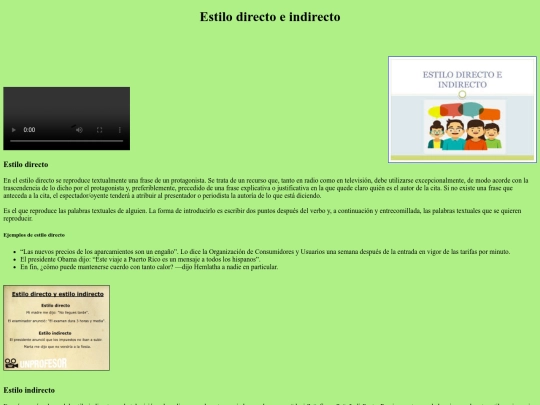This screenshot has width=540, height=405.
Task: Seek on the video progress bar
Action: tap(66, 141)
